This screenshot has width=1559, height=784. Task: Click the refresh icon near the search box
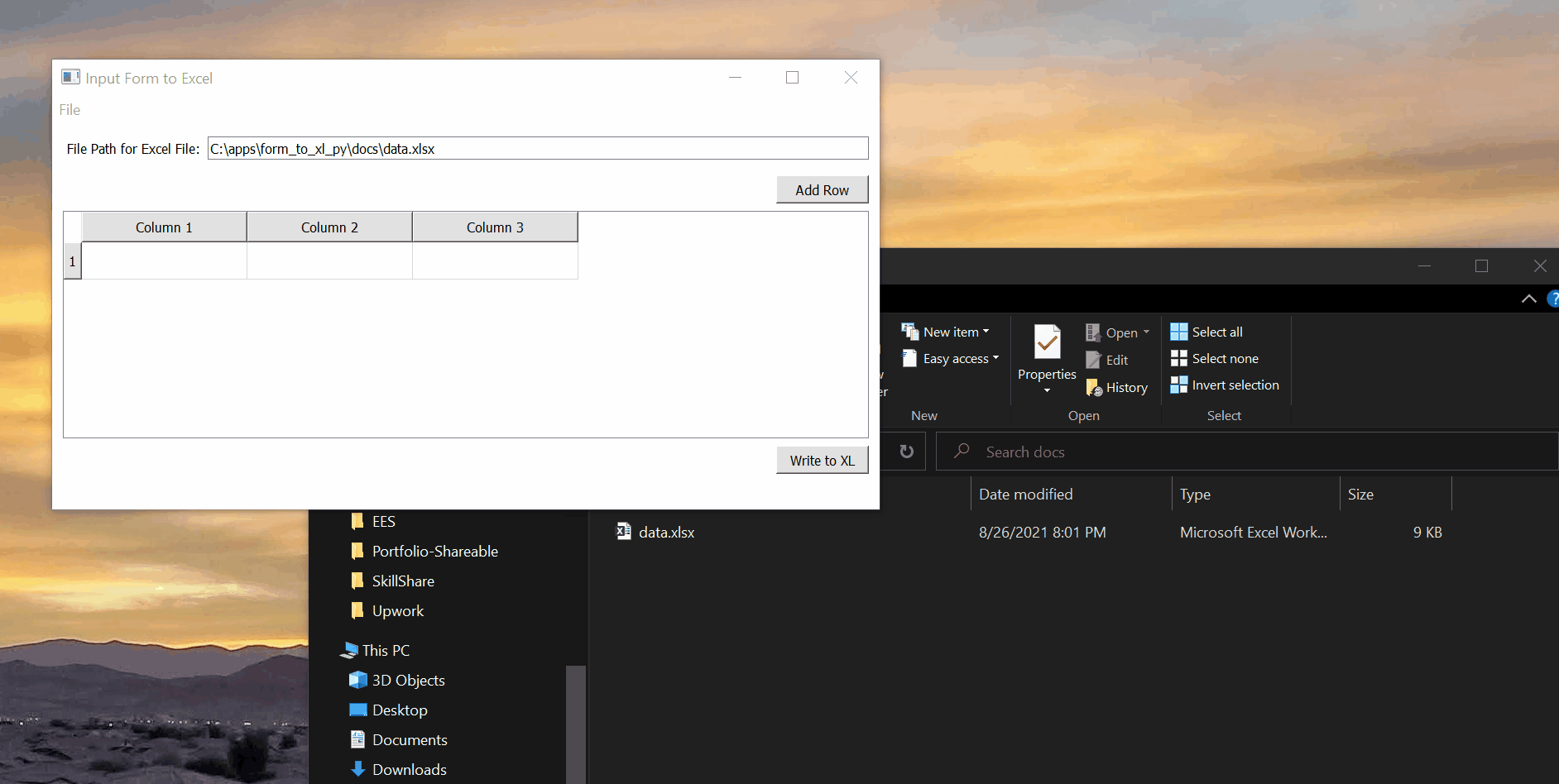coord(906,452)
